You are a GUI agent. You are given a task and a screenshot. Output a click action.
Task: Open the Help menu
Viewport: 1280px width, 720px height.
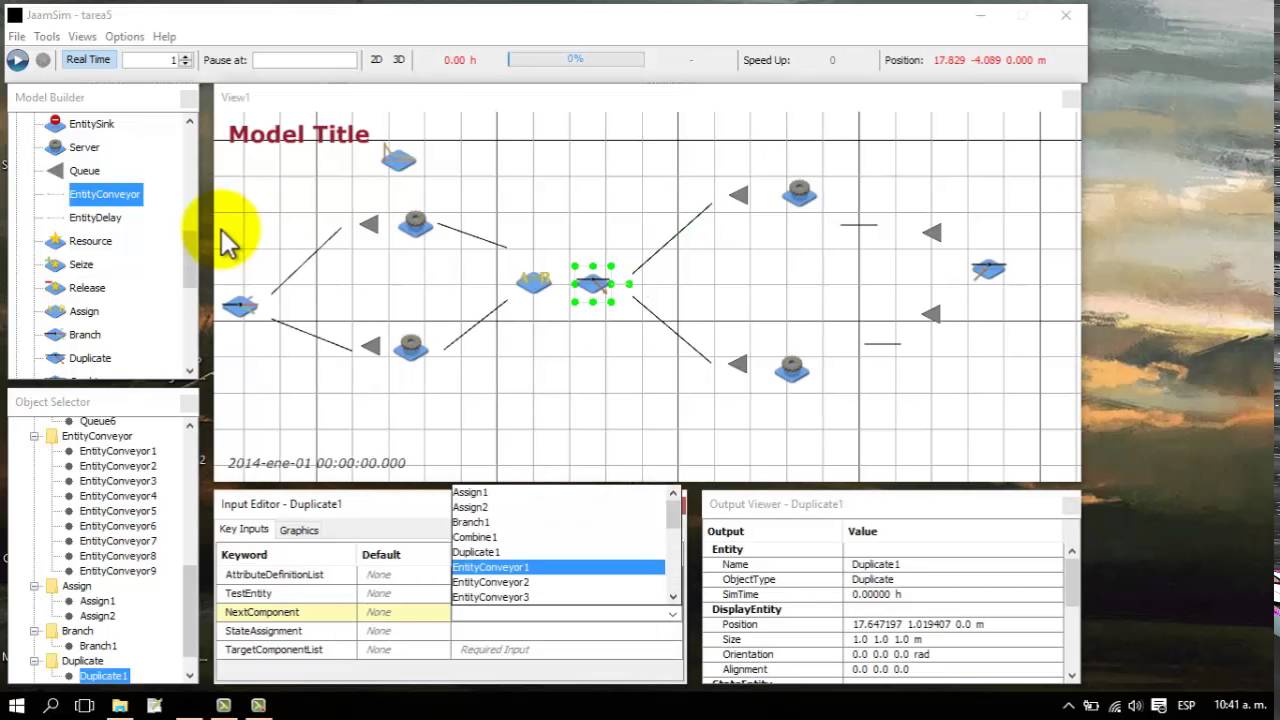click(165, 37)
